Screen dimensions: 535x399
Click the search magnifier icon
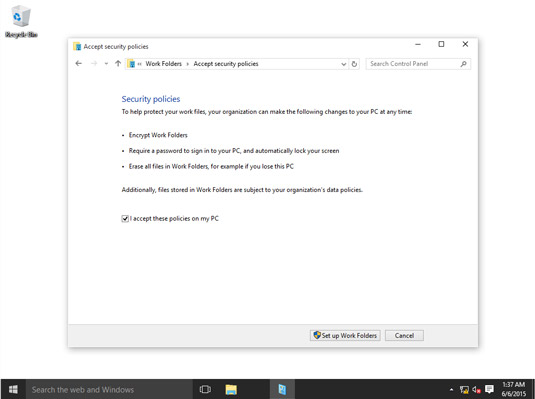(x=463, y=64)
